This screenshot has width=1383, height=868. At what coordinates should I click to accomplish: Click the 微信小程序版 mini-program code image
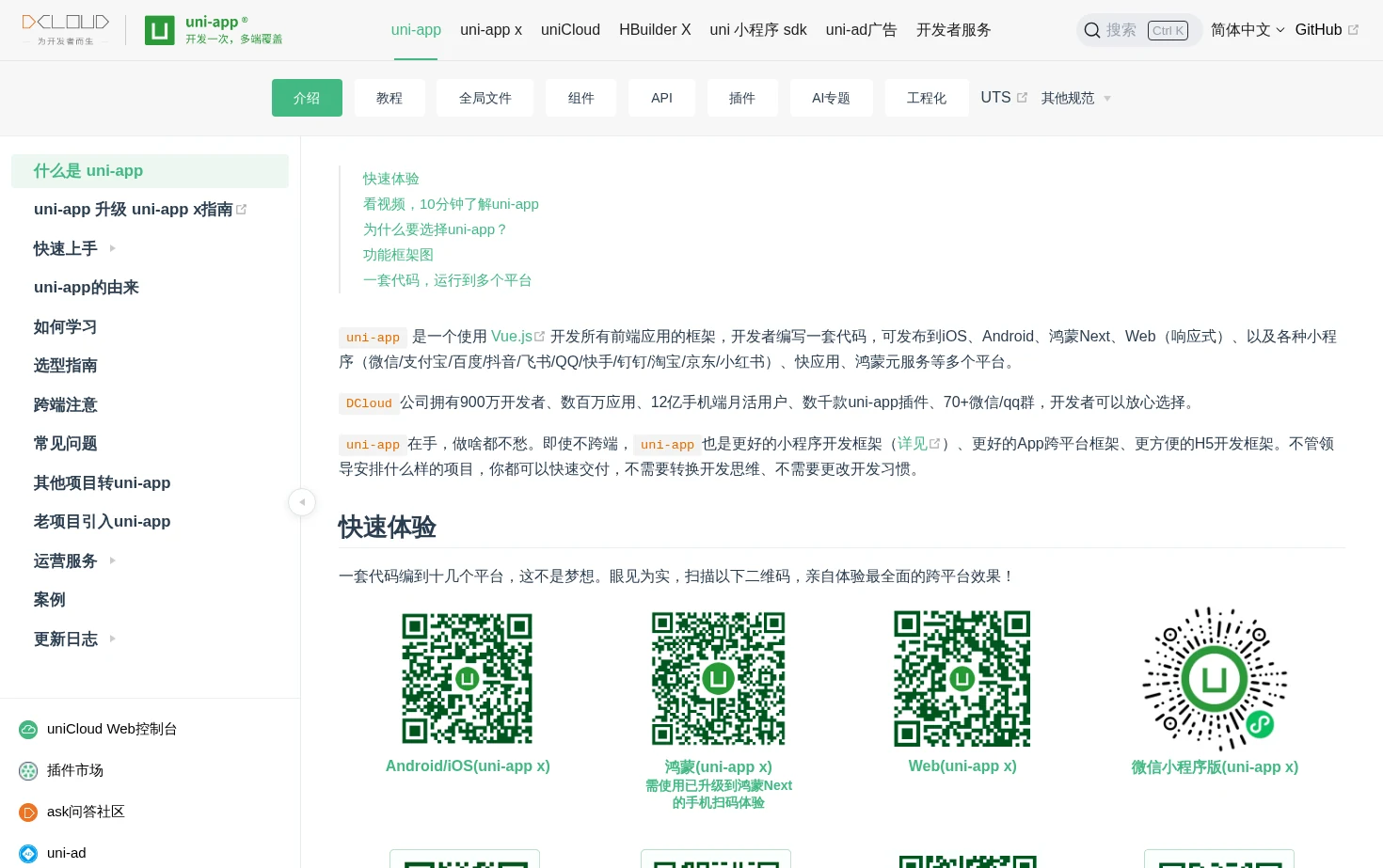click(1215, 678)
